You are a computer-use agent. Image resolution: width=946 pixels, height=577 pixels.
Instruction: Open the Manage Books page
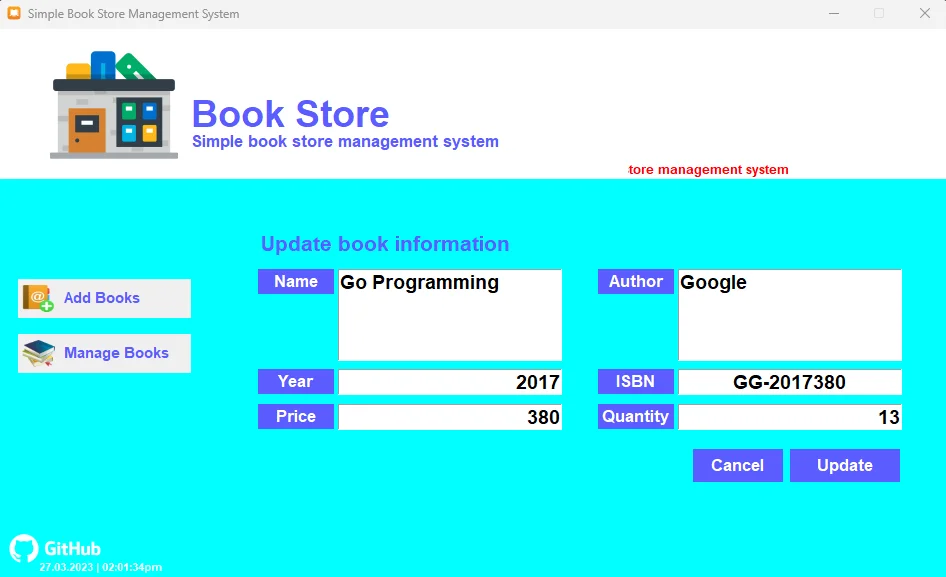coord(104,353)
